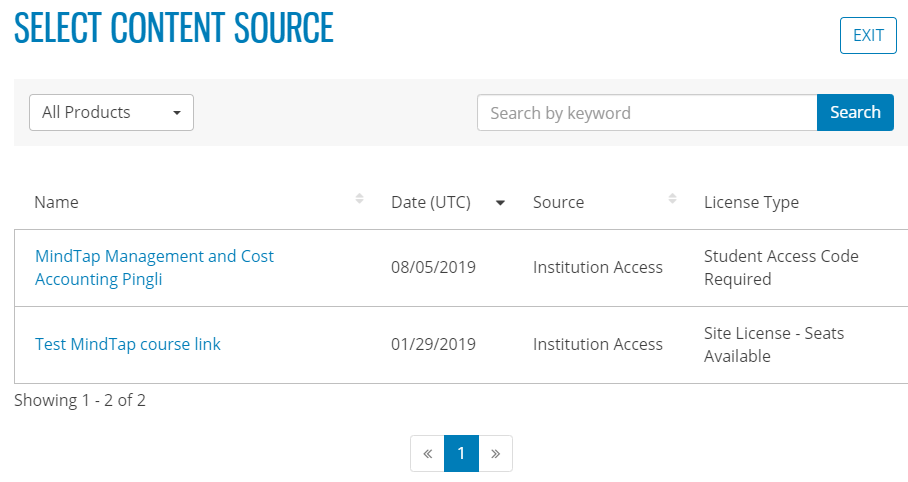Go to previous page with double-left chevron
The height and width of the screenshot is (482, 908).
pyautogui.click(x=427, y=454)
